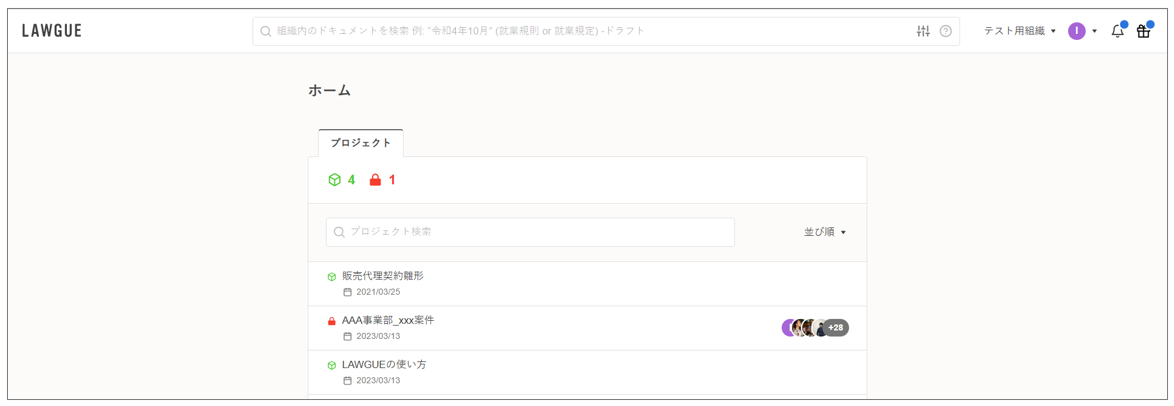Image resolution: width=1174 pixels, height=406 pixels.
Task: Click the purple user avatar icon
Action: click(1077, 31)
